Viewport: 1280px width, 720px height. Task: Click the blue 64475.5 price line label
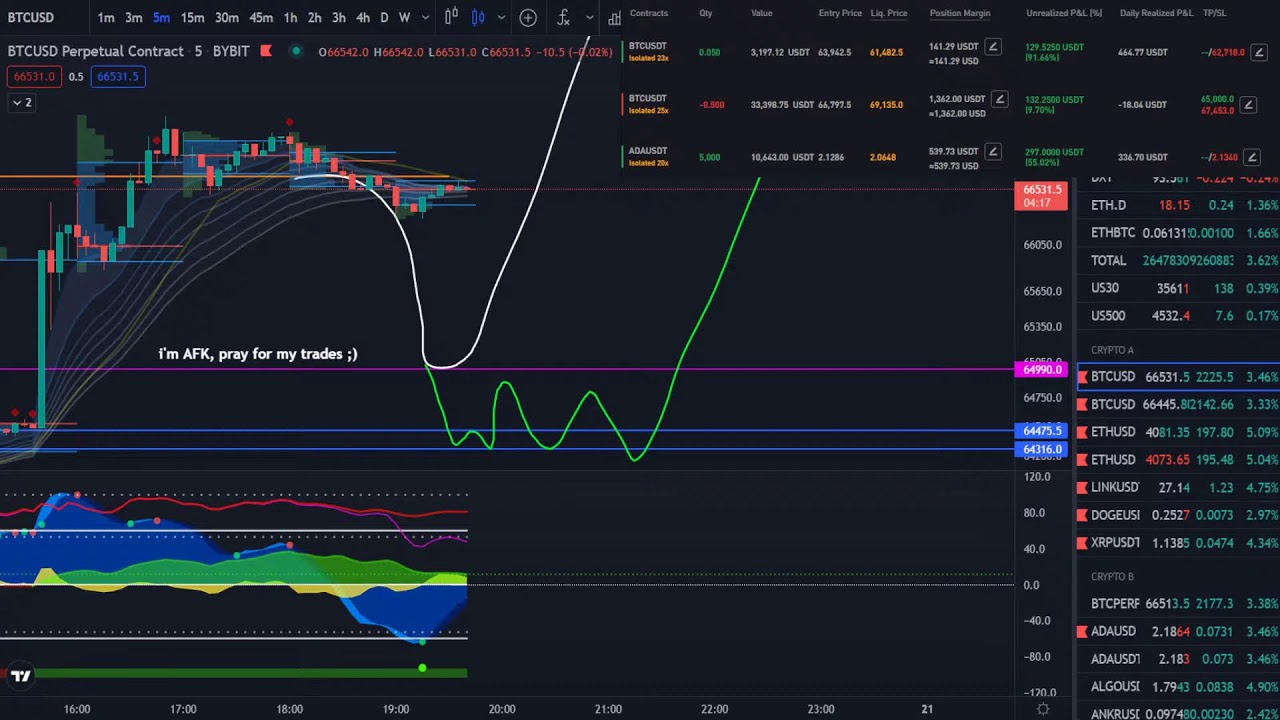(x=1041, y=431)
